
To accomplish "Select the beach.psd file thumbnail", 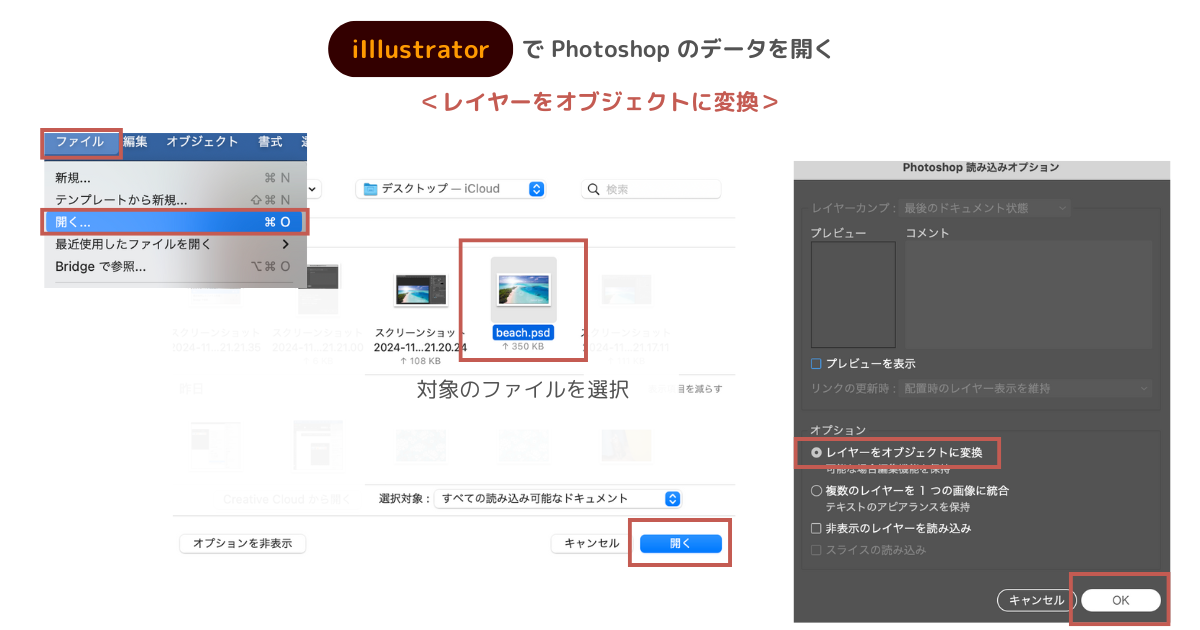I will 522,288.
